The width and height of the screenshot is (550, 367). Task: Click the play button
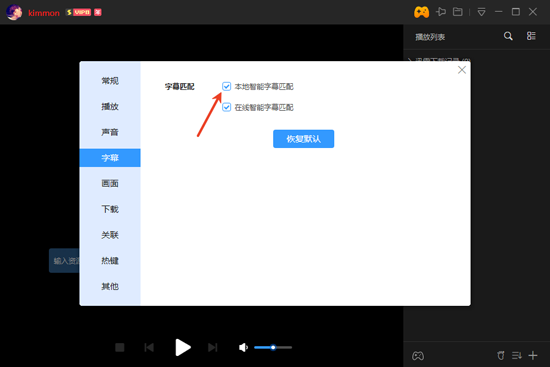tap(183, 347)
